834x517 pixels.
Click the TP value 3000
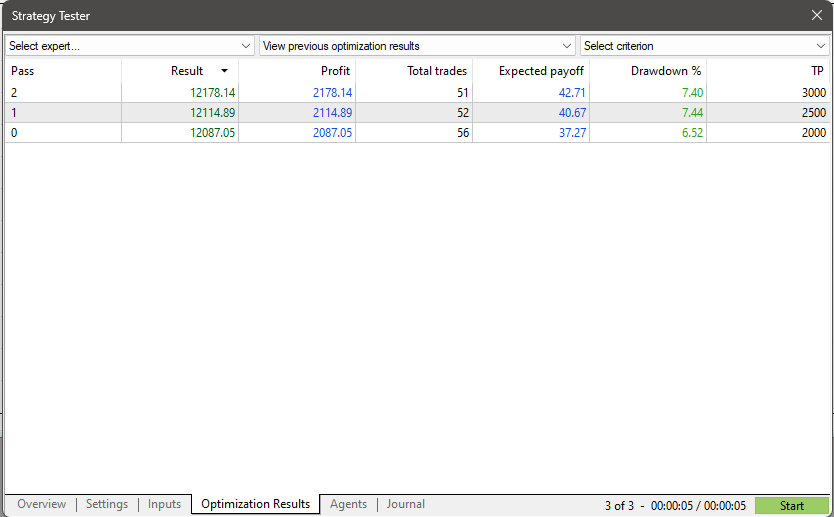pos(814,93)
